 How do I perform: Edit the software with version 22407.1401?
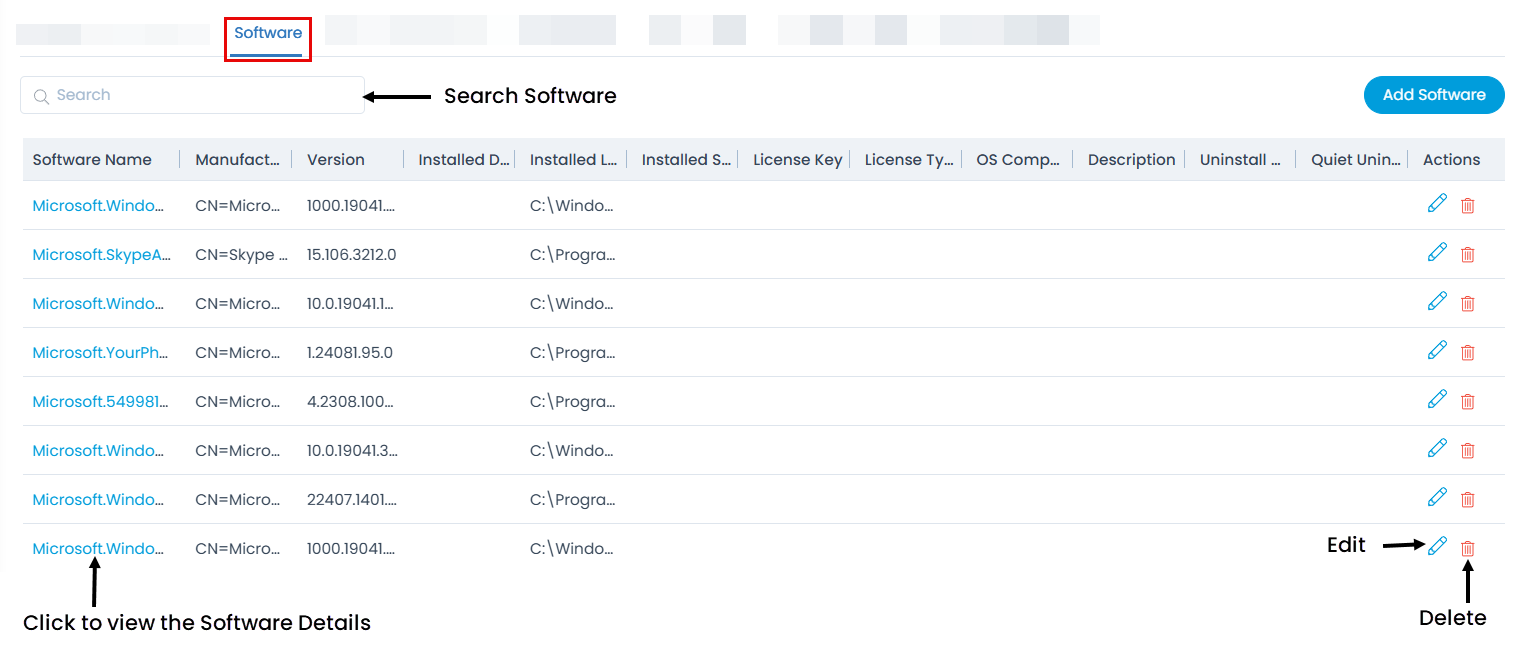[x=1437, y=497]
